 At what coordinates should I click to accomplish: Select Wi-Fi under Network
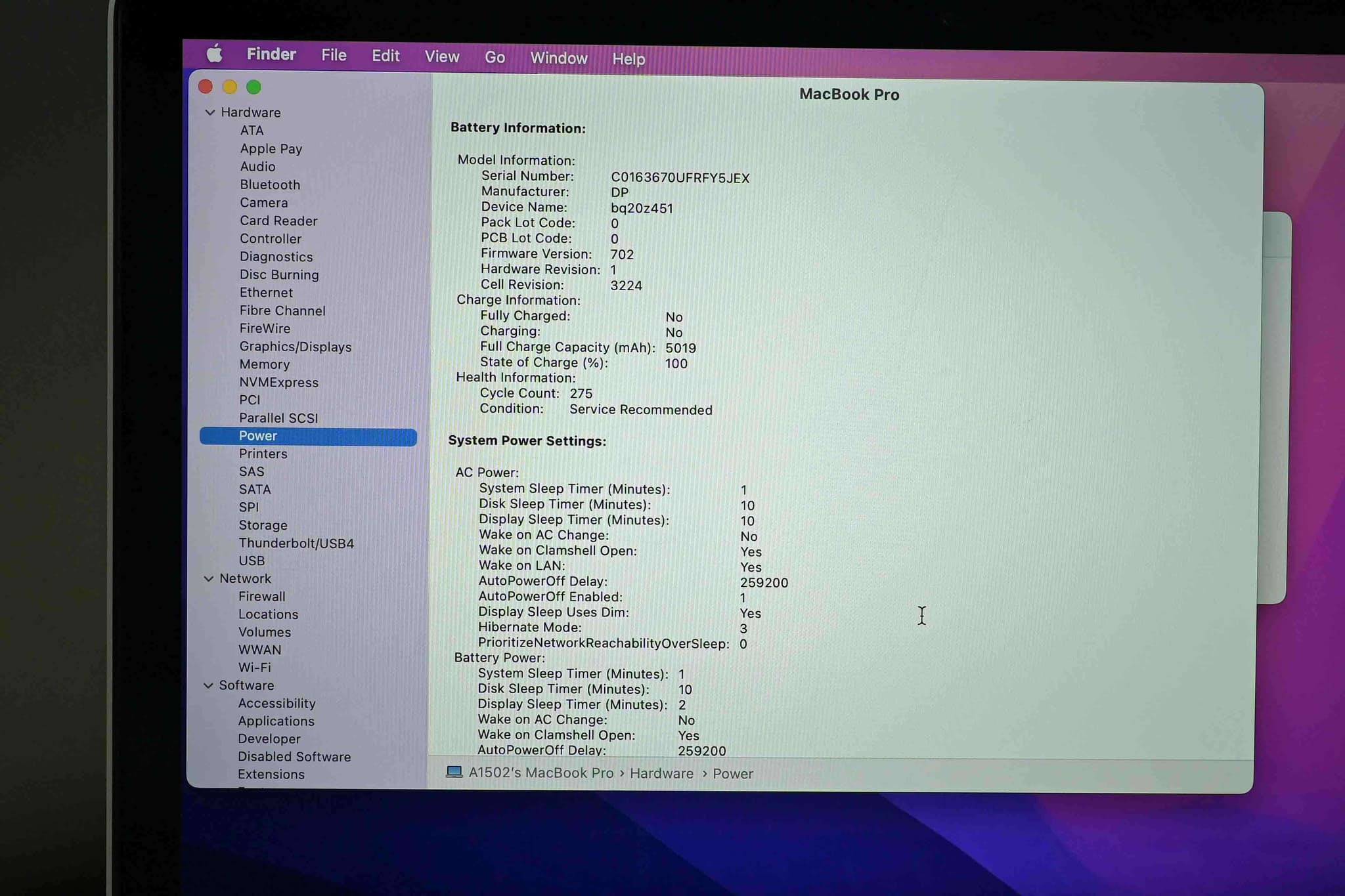pos(254,668)
